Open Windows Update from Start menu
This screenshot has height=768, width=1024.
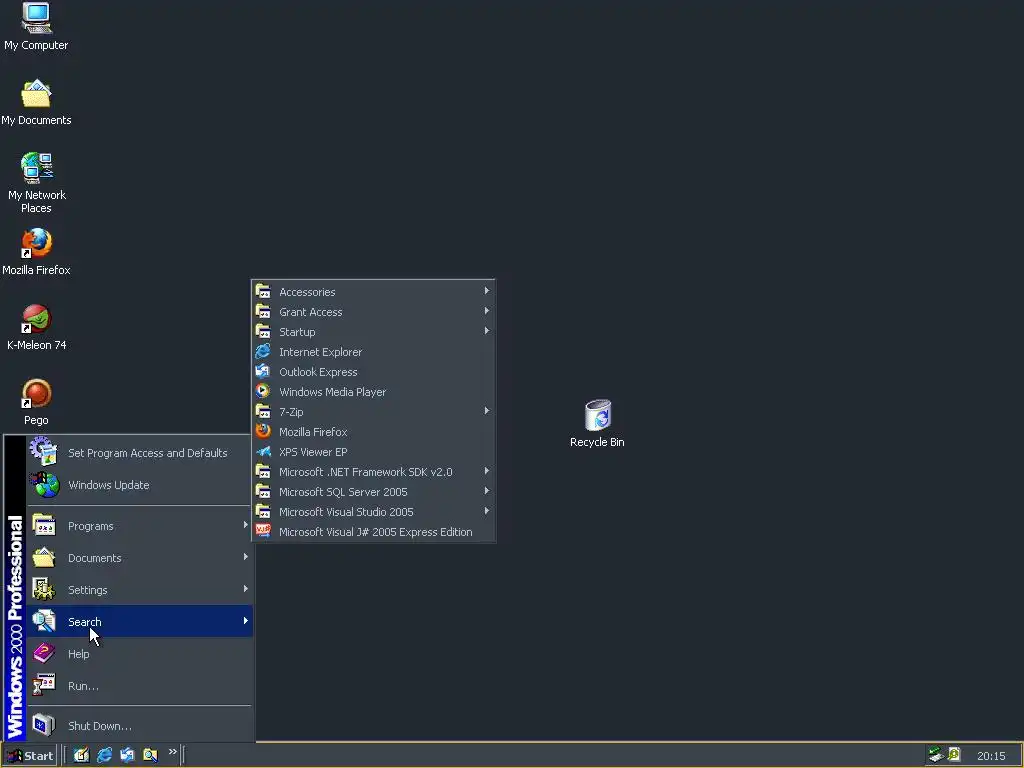click(x=139, y=485)
